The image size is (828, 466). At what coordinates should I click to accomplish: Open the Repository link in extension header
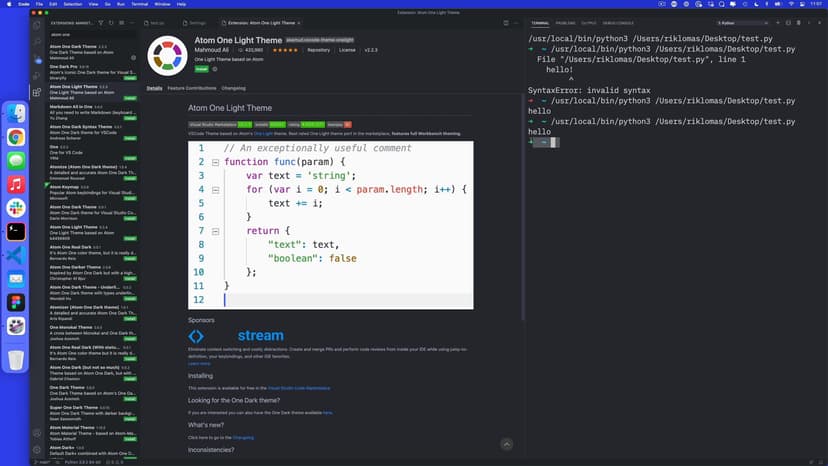(x=318, y=49)
